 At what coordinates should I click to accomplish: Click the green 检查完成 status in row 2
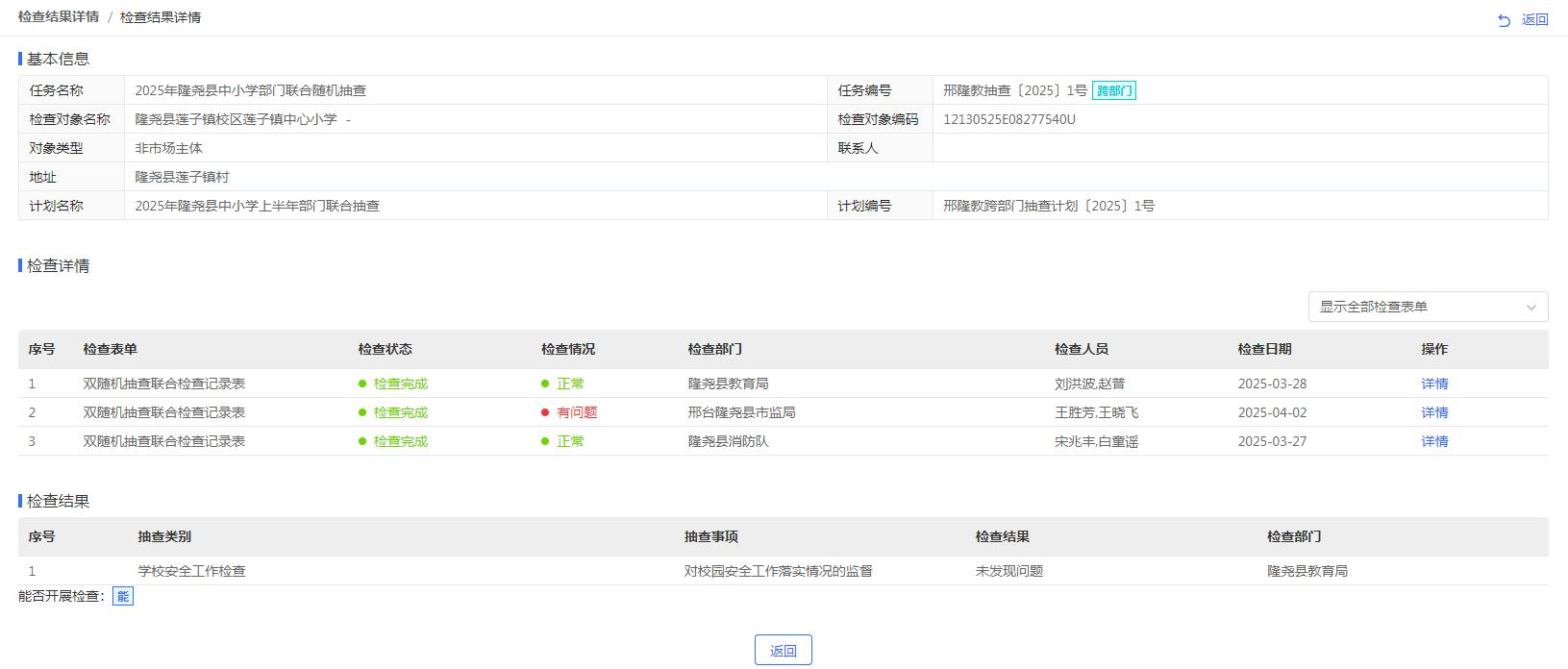click(400, 412)
